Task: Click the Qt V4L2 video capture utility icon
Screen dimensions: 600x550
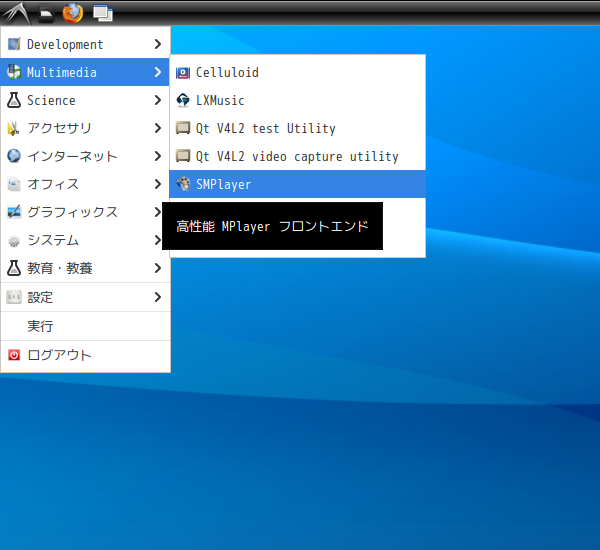Action: (183, 156)
